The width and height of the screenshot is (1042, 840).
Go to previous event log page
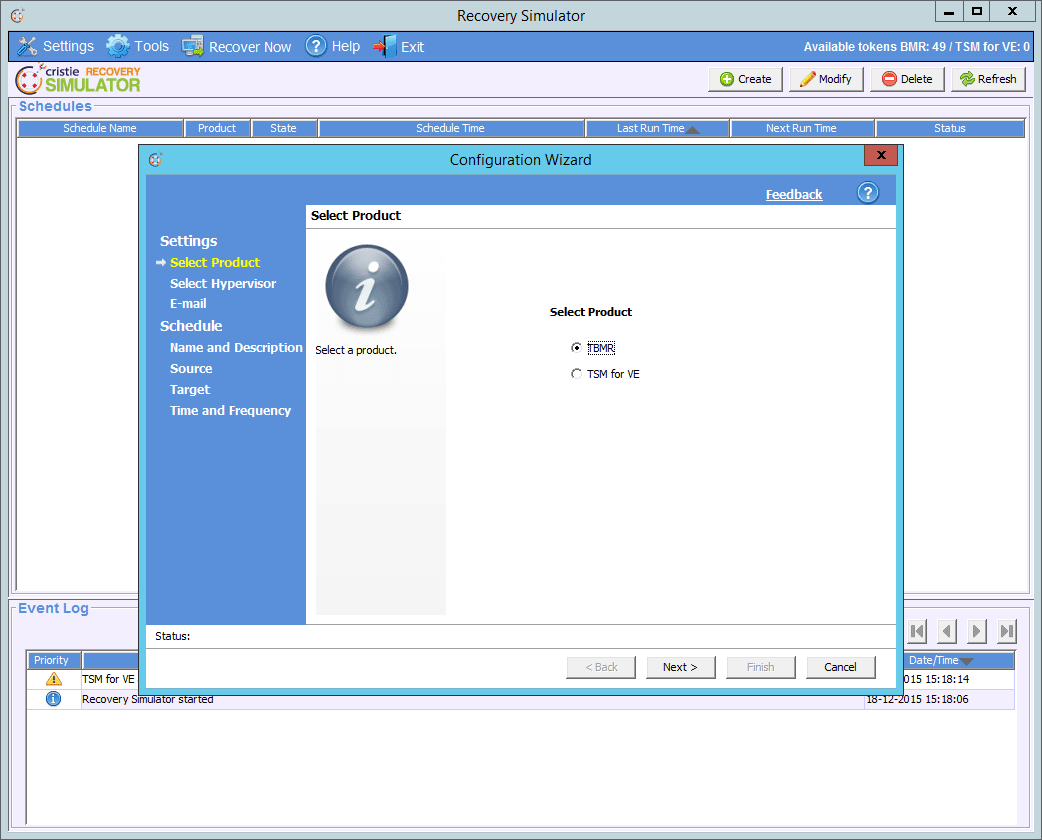pyautogui.click(x=947, y=631)
